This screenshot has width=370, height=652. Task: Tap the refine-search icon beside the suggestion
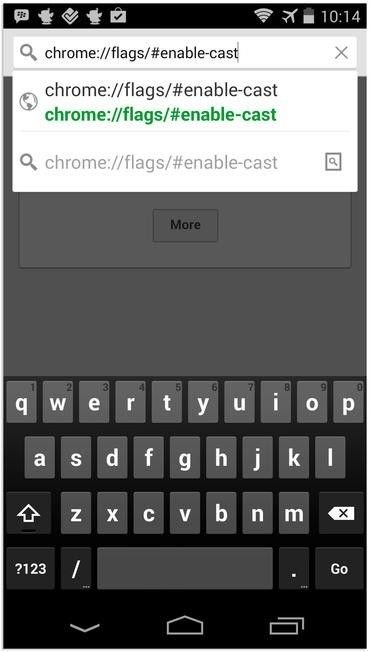tap(333, 162)
